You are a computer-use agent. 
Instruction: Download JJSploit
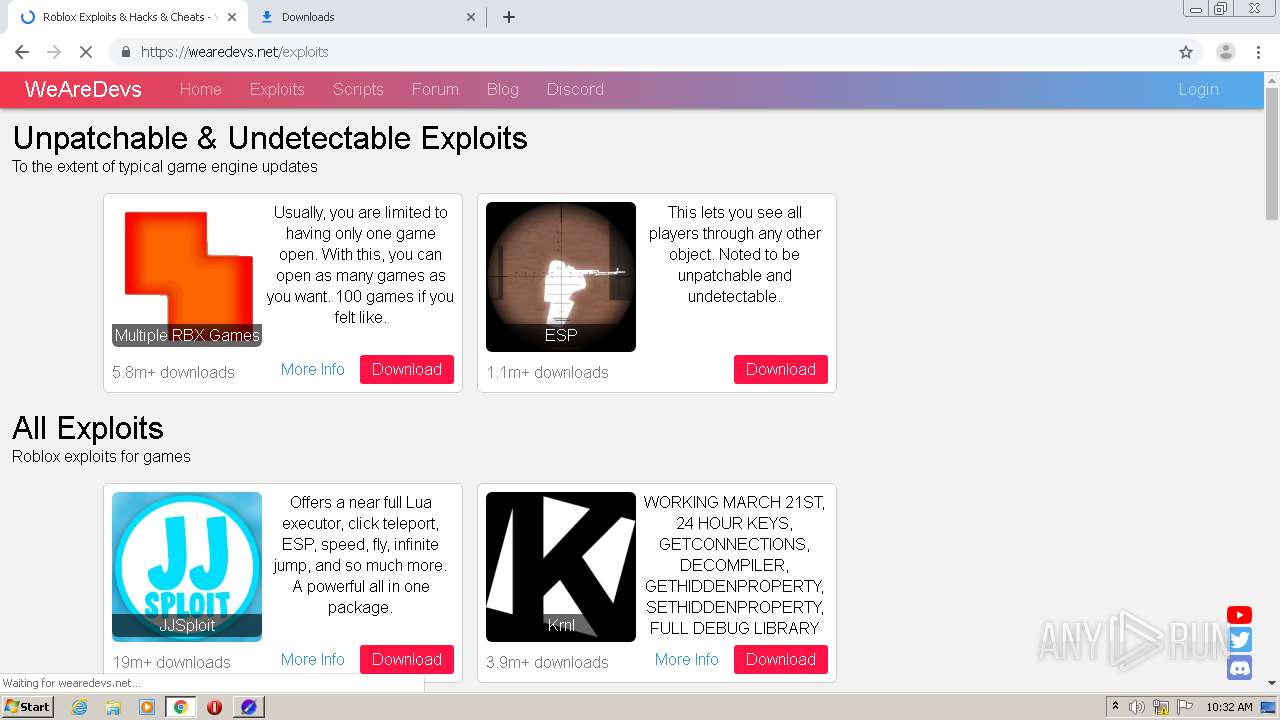(x=407, y=659)
